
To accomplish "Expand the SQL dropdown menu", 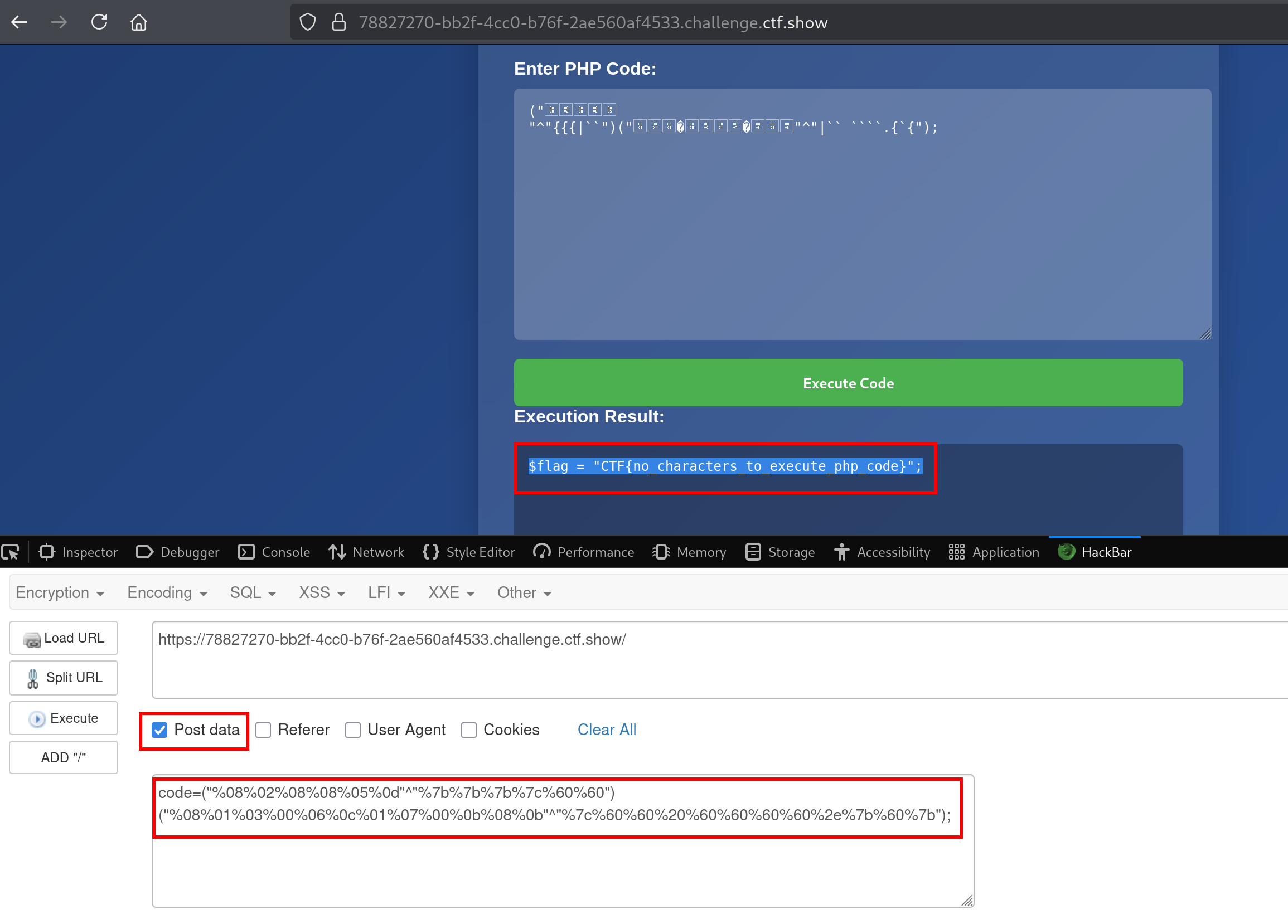I will tap(253, 592).
